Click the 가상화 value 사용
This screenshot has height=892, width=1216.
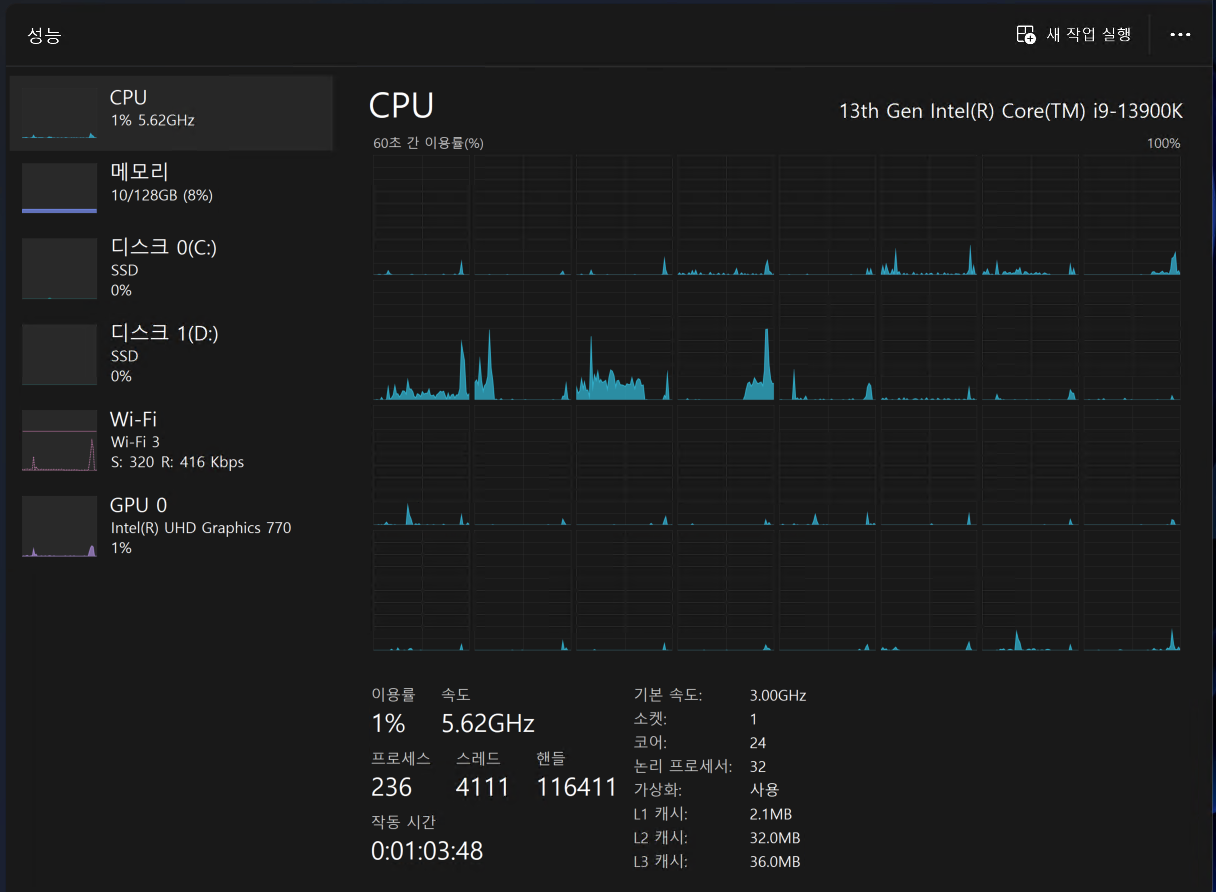pos(764,790)
